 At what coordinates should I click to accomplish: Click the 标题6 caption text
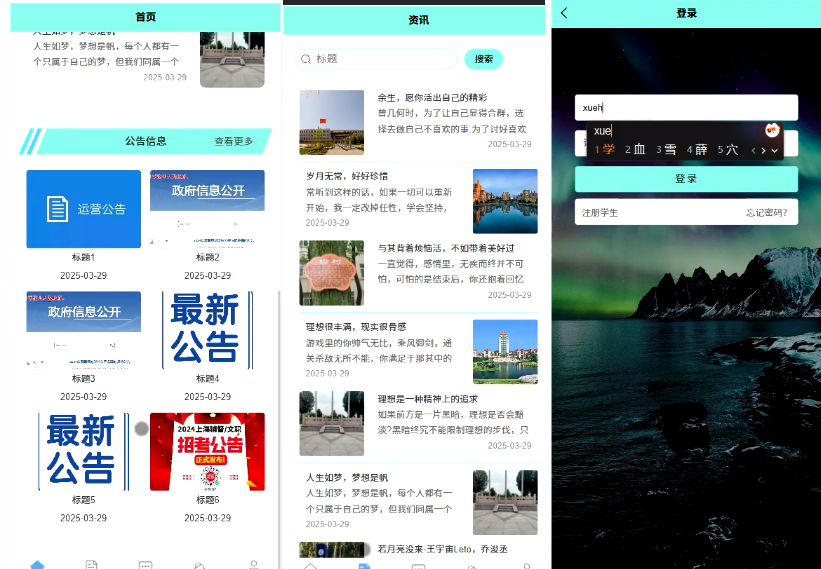click(x=207, y=500)
